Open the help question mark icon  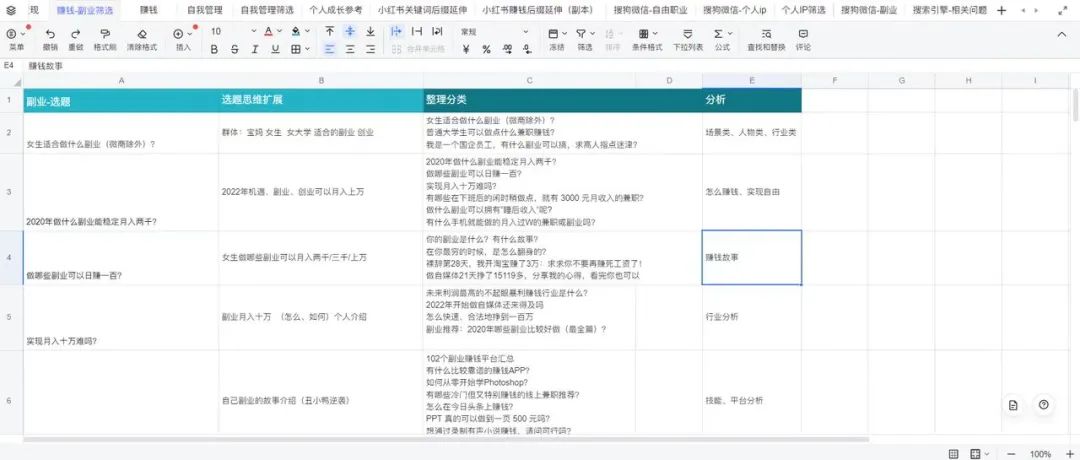[x=1043, y=405]
